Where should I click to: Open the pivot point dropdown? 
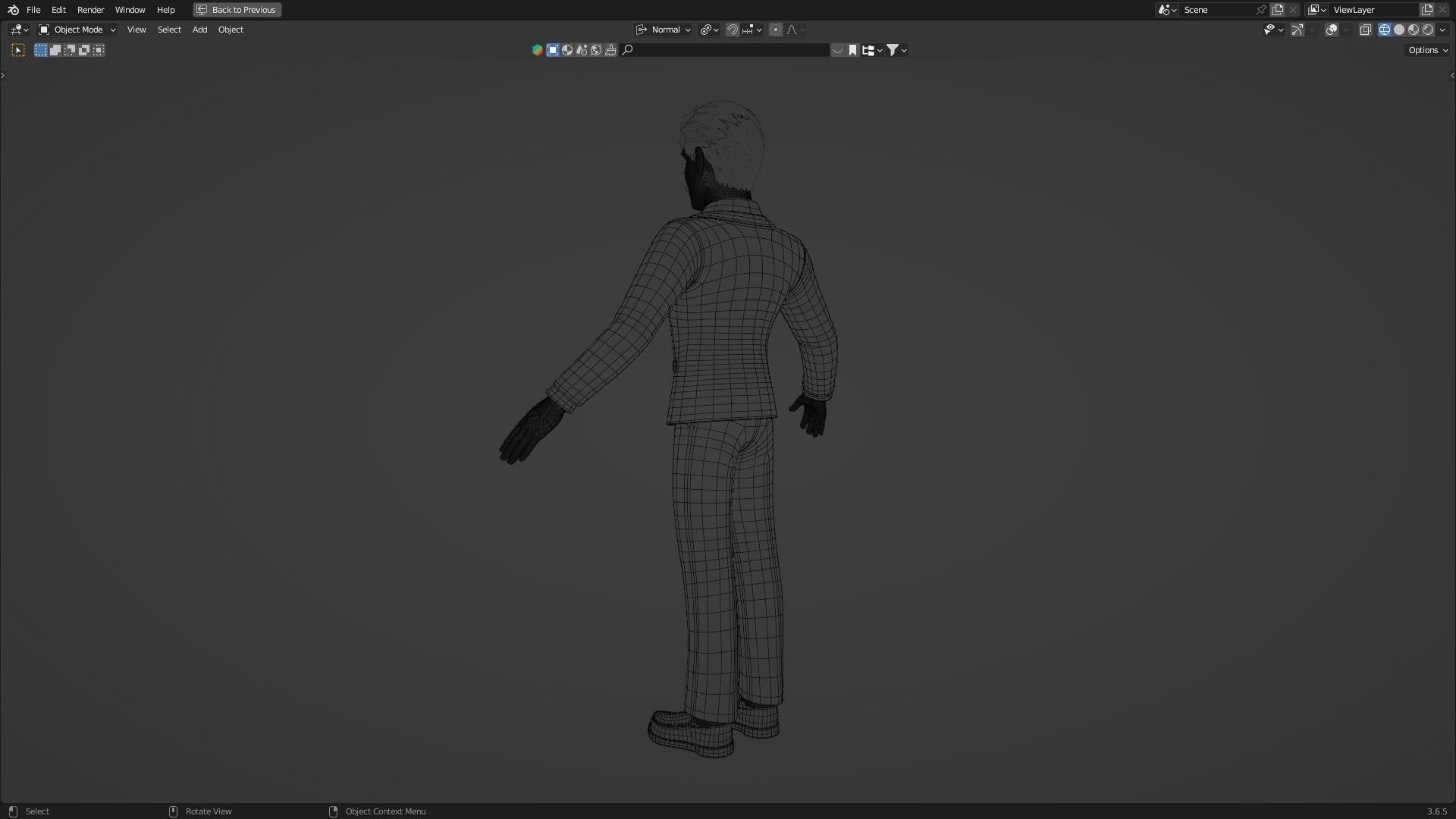(709, 30)
